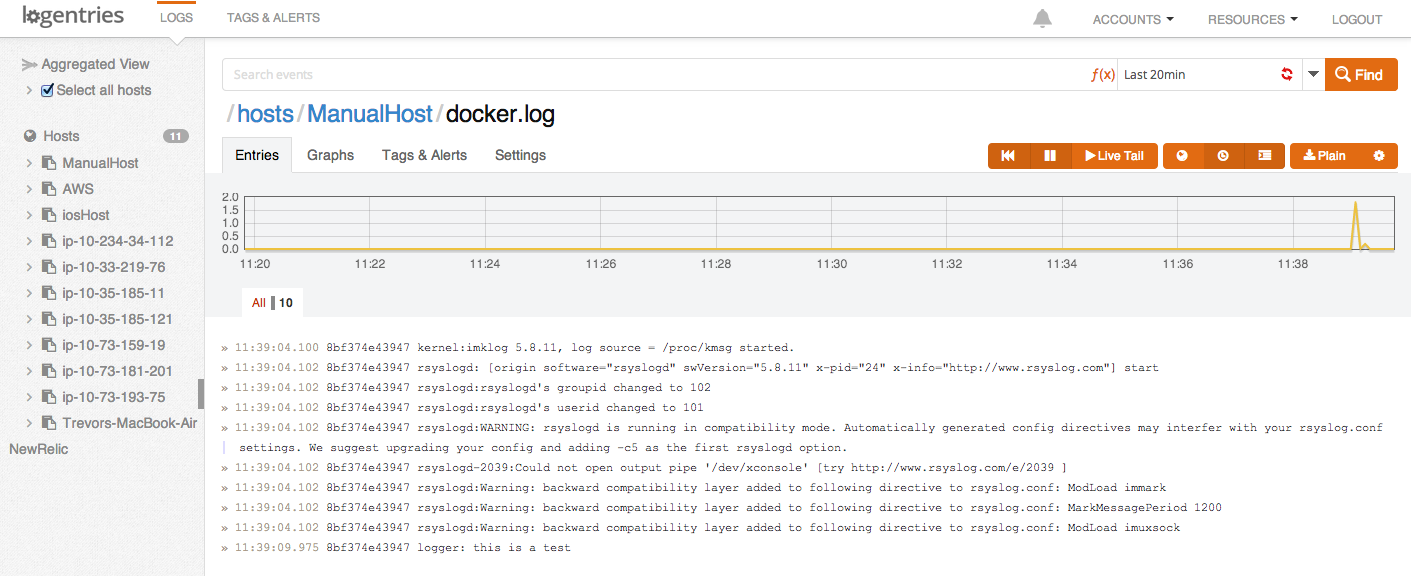Open the Tags & Alerts top navigation
Image resolution: width=1411 pixels, height=576 pixels.
pos(273,18)
